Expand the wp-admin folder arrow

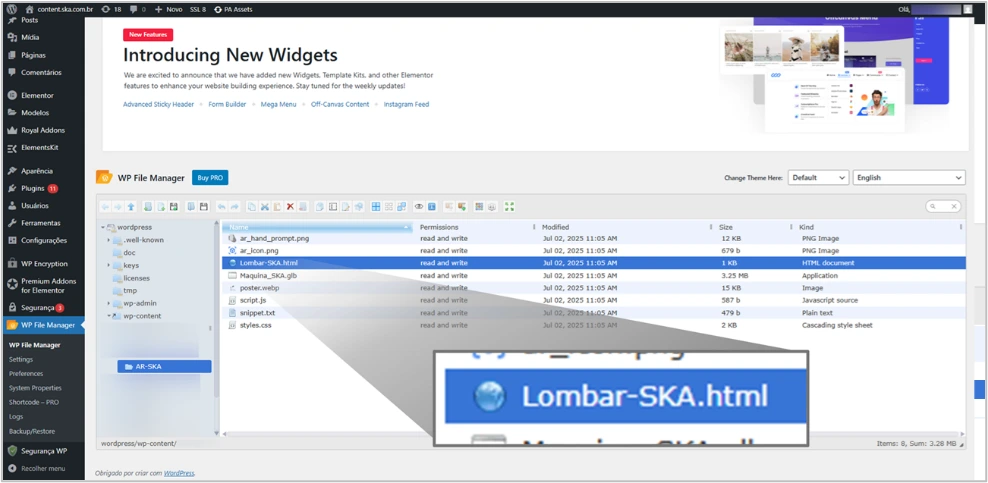tap(108, 304)
